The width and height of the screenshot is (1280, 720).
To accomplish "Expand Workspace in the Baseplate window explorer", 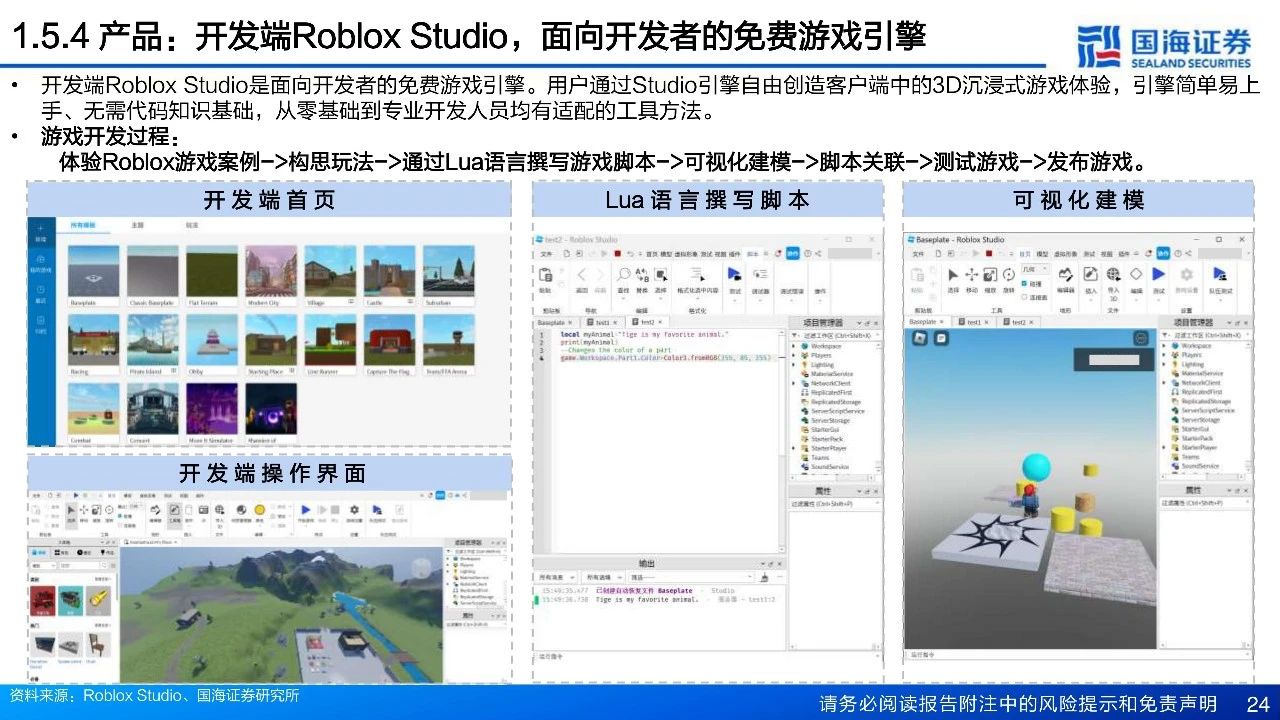I will (1164, 346).
